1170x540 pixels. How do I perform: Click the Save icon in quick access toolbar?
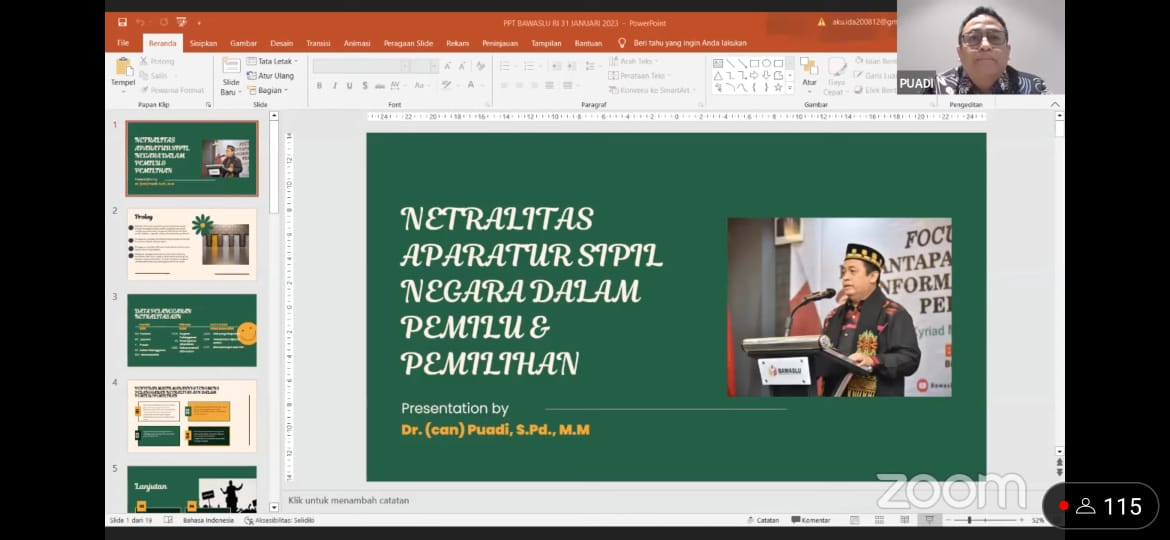pos(122,22)
